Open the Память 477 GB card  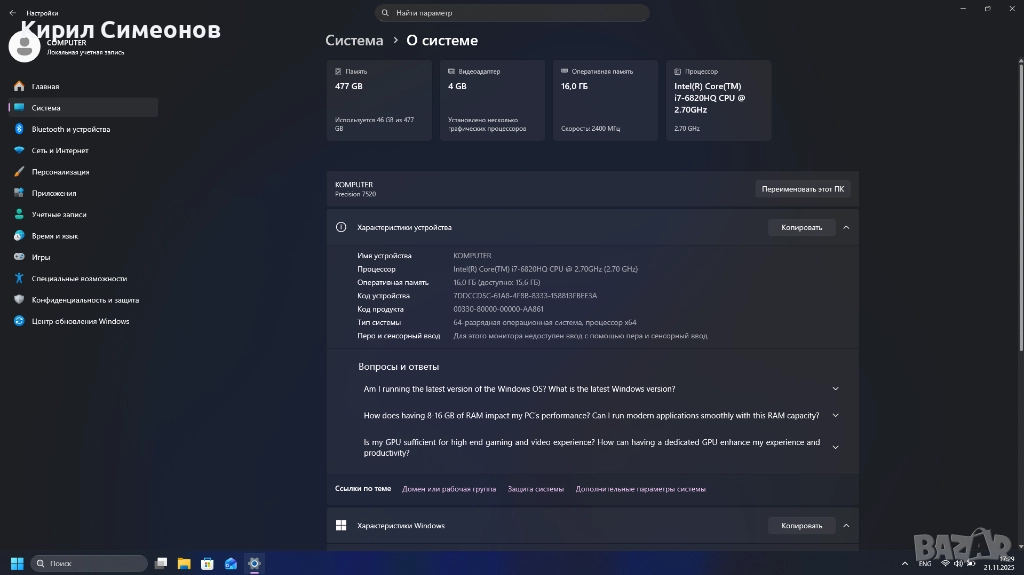pyautogui.click(x=379, y=100)
